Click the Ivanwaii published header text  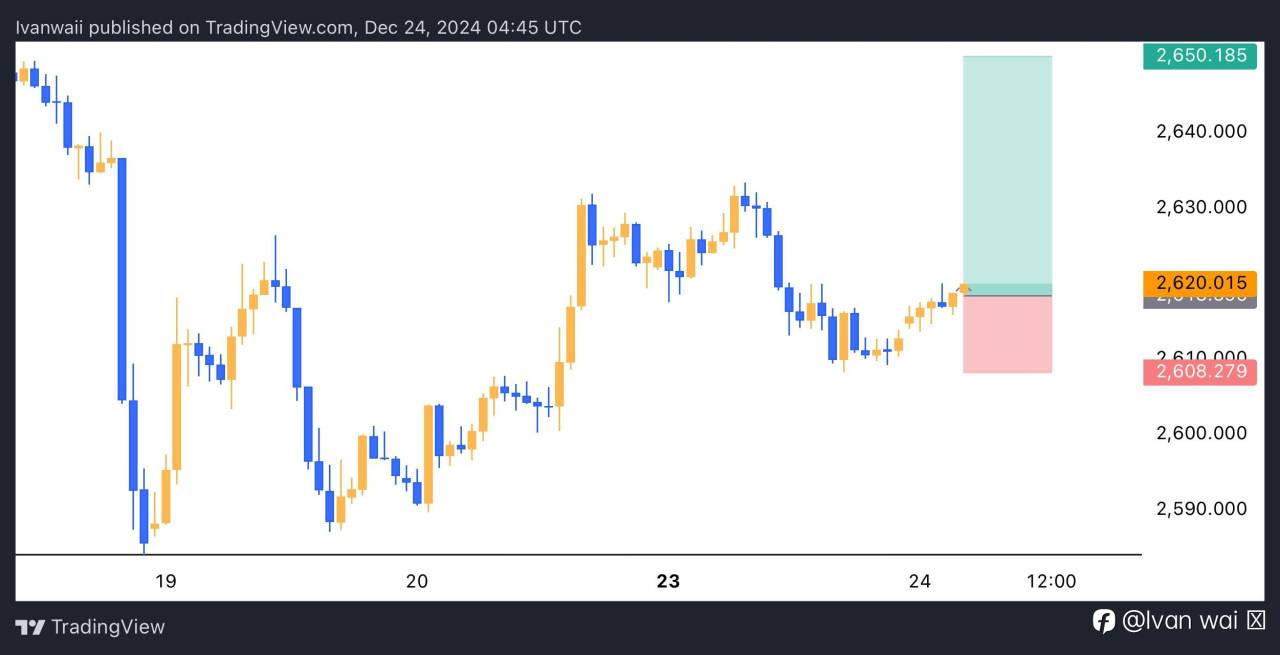click(298, 27)
